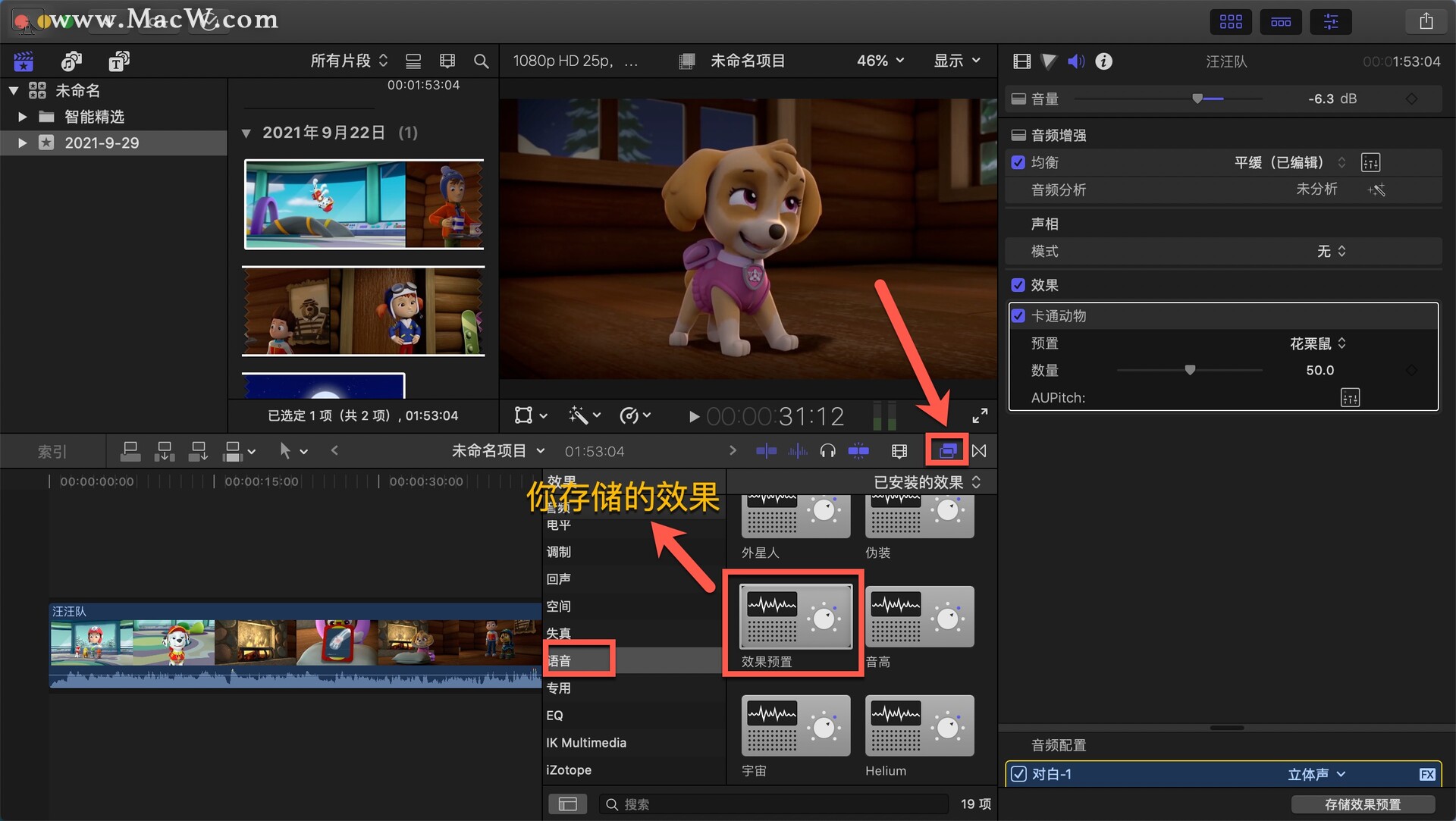1456x821 pixels.
Task: Show the audio inspector speaker icon
Action: (1076, 61)
